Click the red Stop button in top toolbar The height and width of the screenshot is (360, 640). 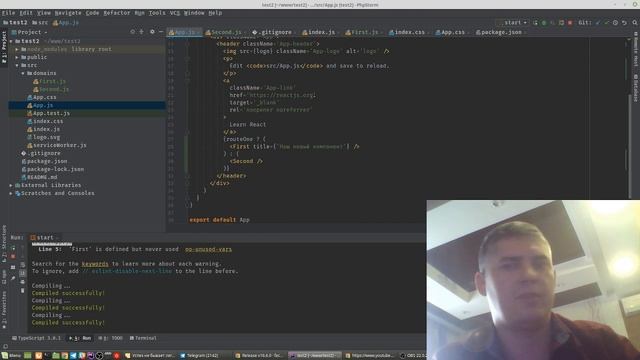(x=570, y=23)
